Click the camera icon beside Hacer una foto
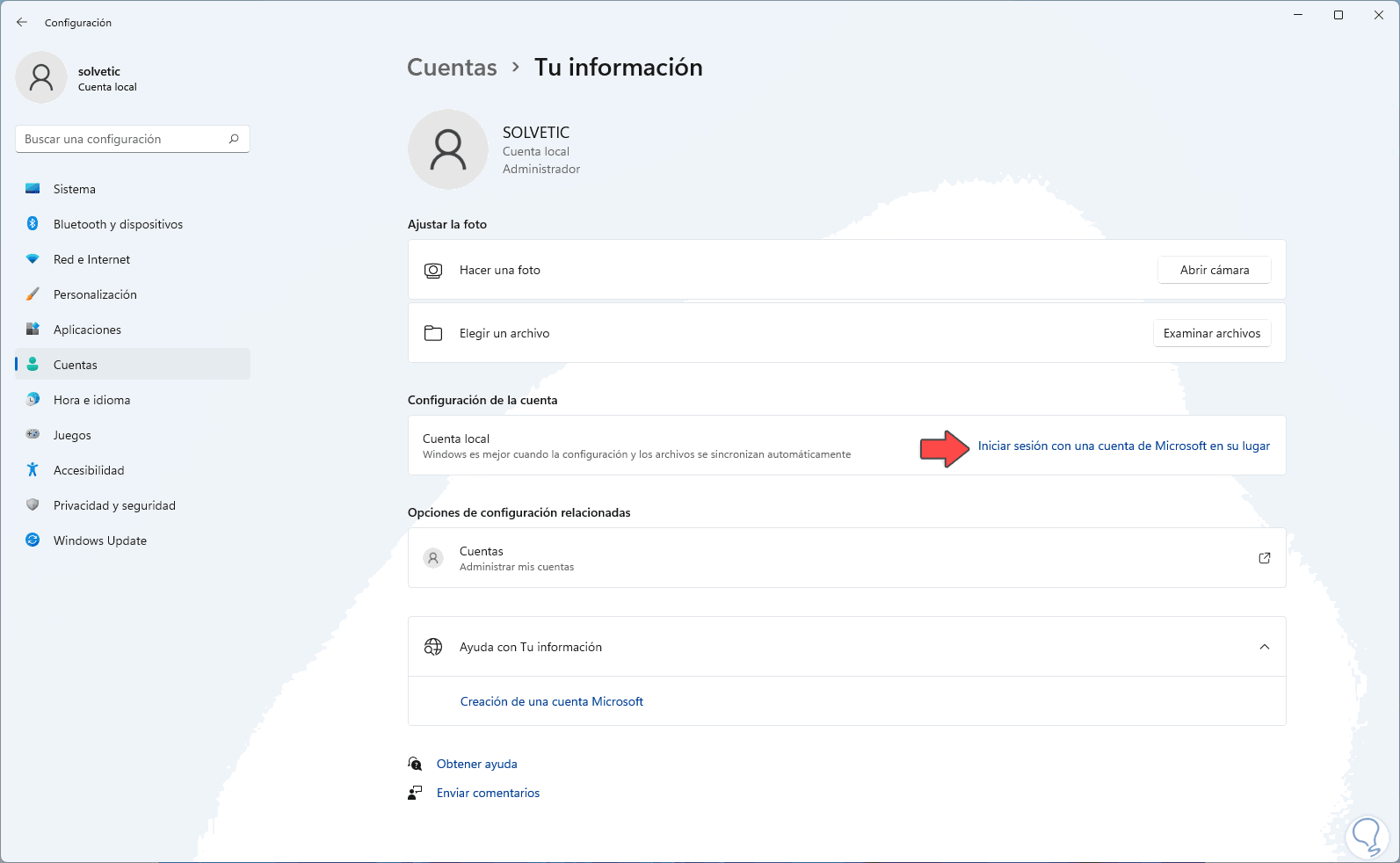 pyautogui.click(x=433, y=271)
